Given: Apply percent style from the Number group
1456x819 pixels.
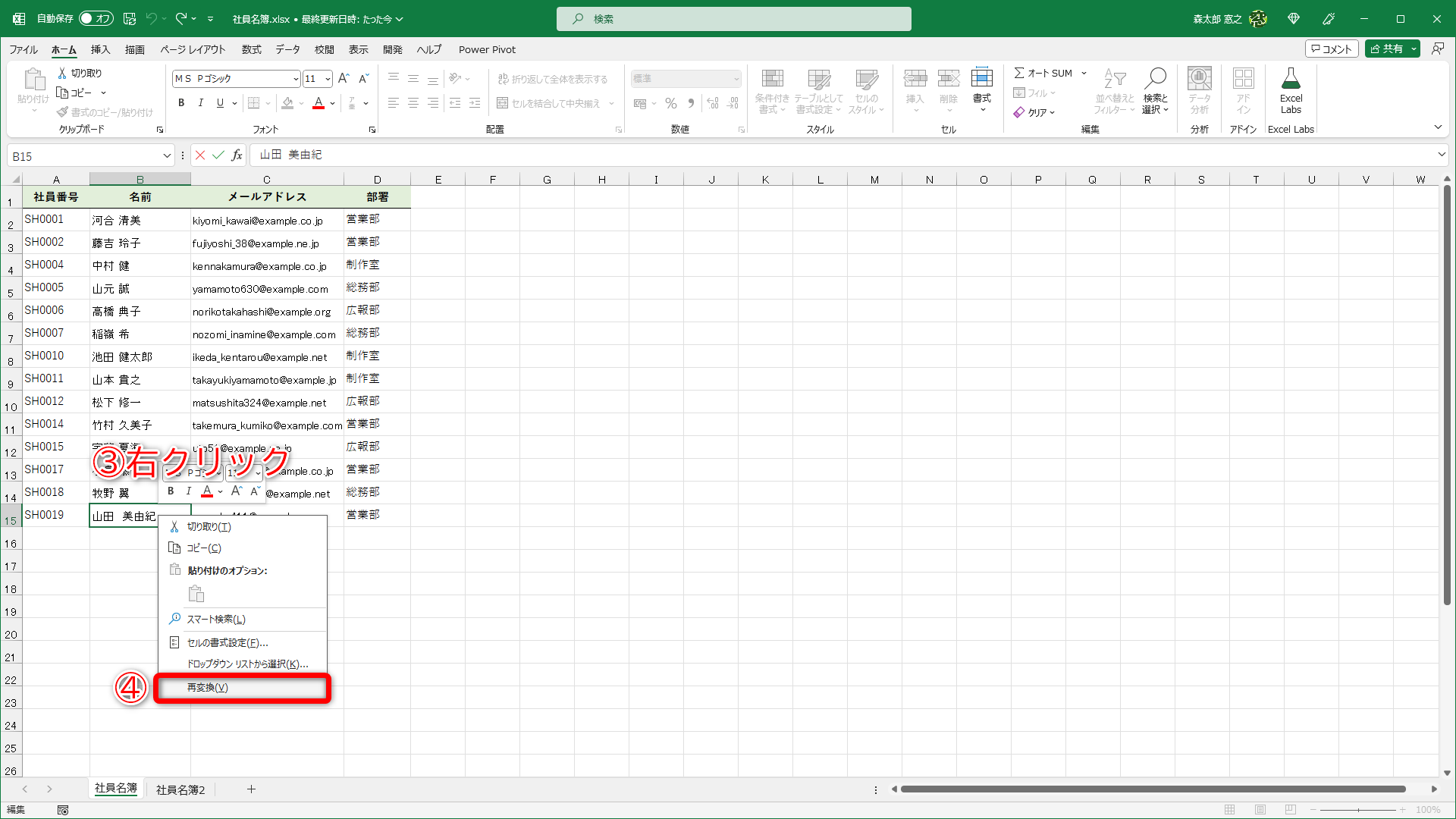Looking at the screenshot, I should point(670,103).
